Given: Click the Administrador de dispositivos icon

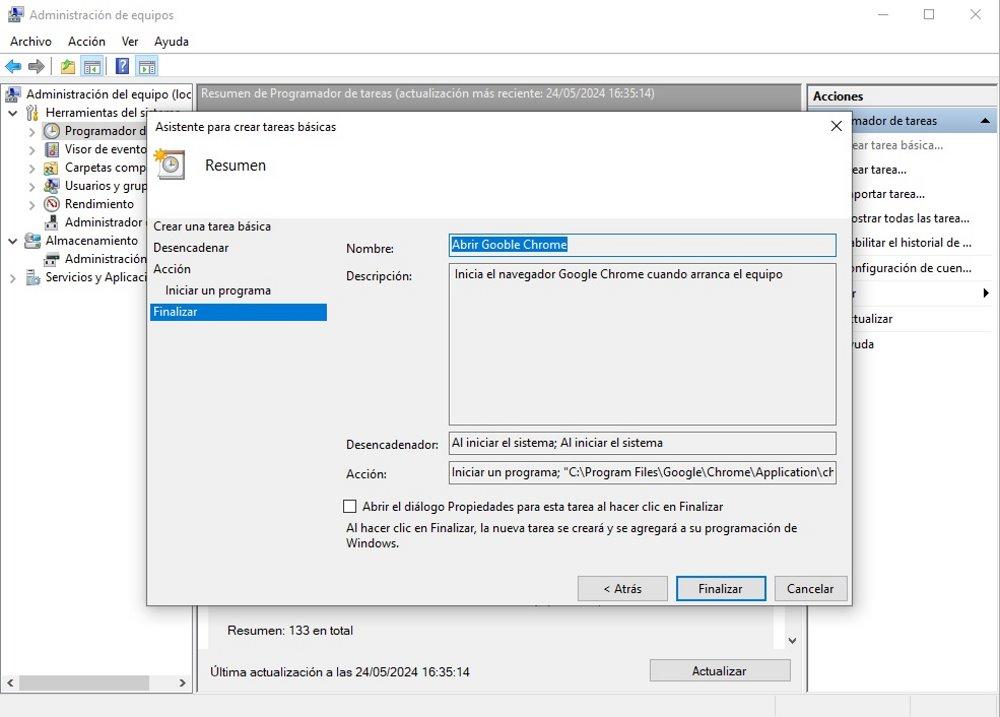Looking at the screenshot, I should tap(50, 221).
